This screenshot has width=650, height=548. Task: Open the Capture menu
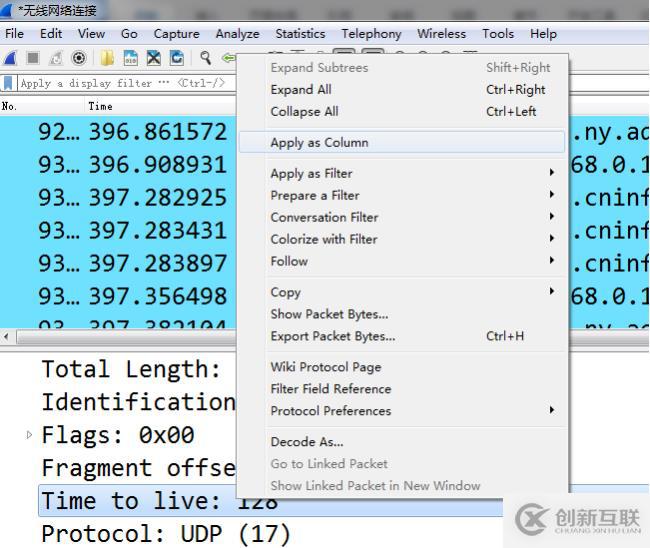click(177, 34)
